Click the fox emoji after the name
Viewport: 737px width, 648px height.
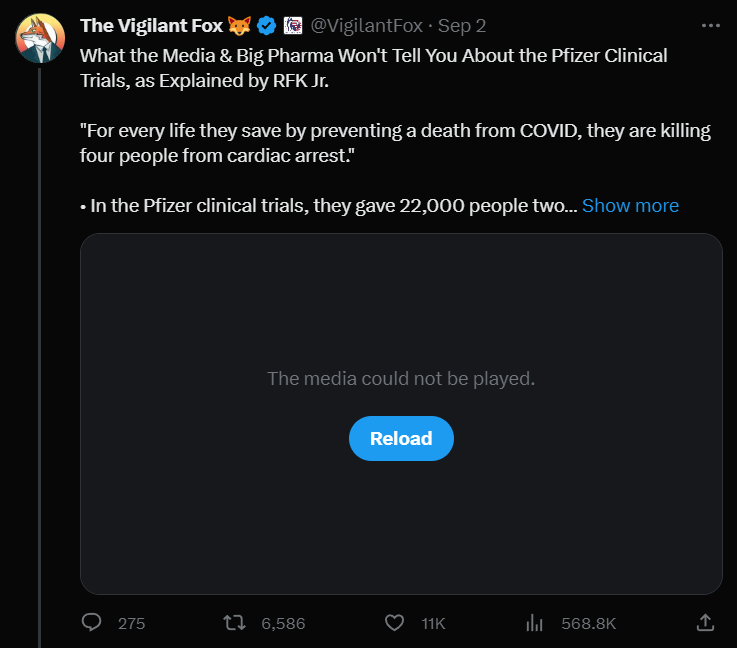[239, 25]
